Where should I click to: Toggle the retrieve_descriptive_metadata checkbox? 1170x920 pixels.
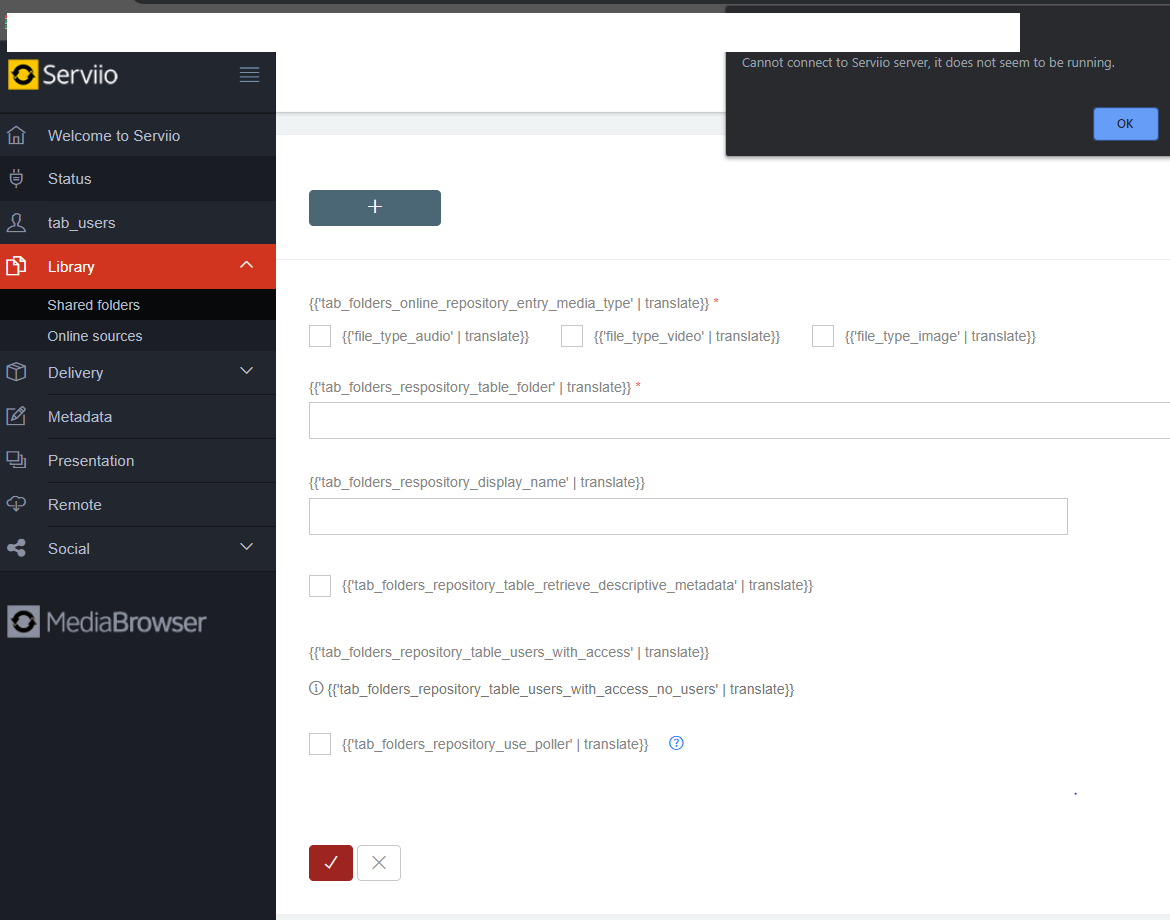(320, 585)
